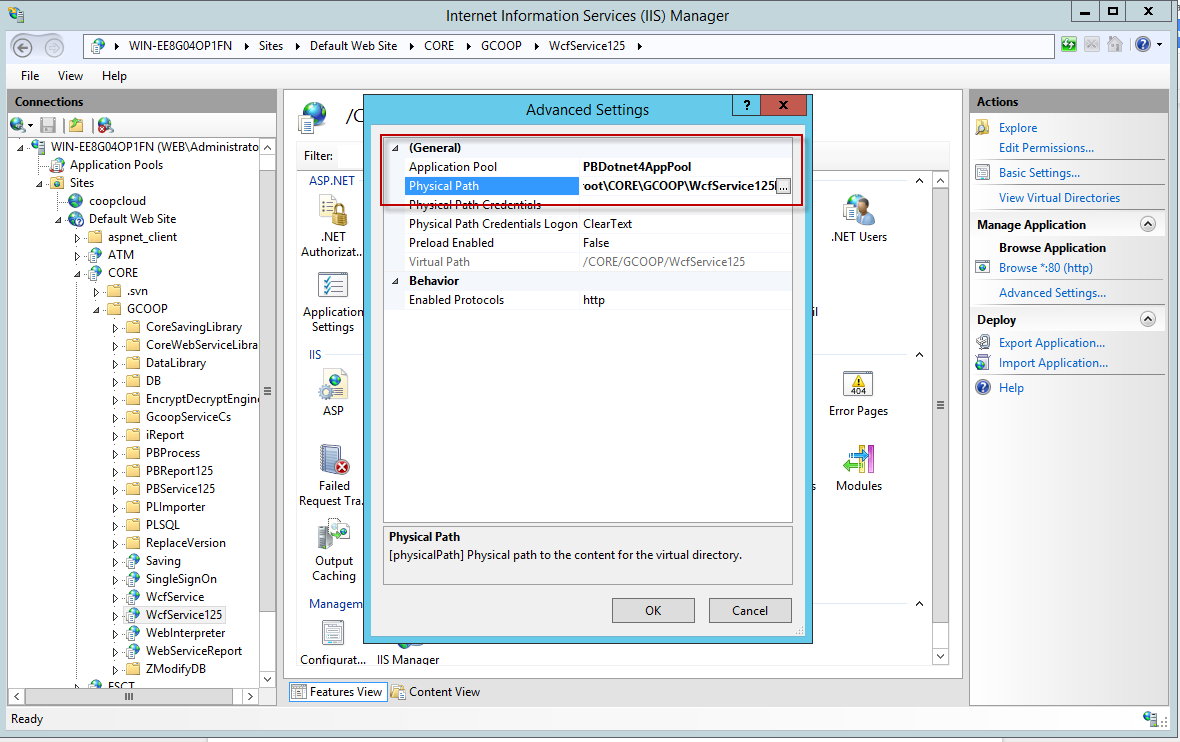This screenshot has height=742, width=1180.
Task: Click the breadcrumb CORE in address bar
Action: tap(439, 46)
